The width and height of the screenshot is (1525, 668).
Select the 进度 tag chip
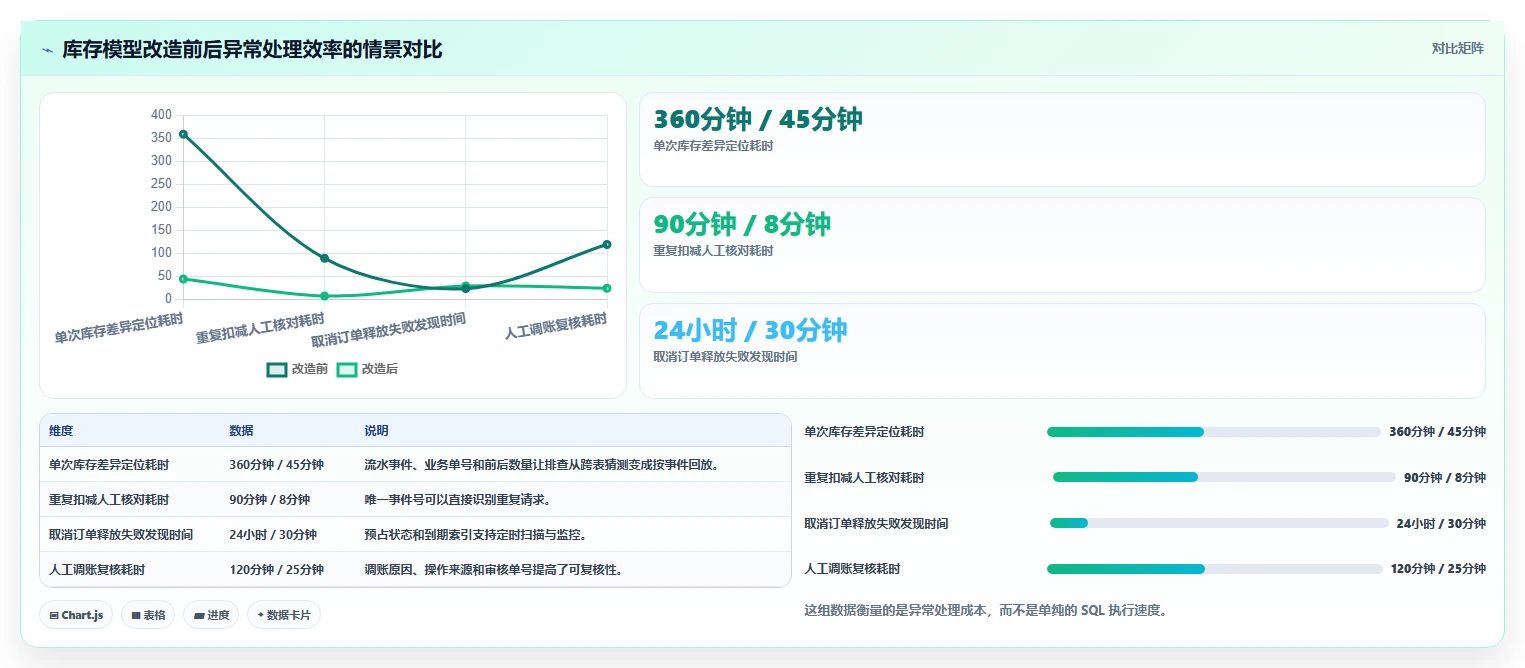[x=212, y=615]
